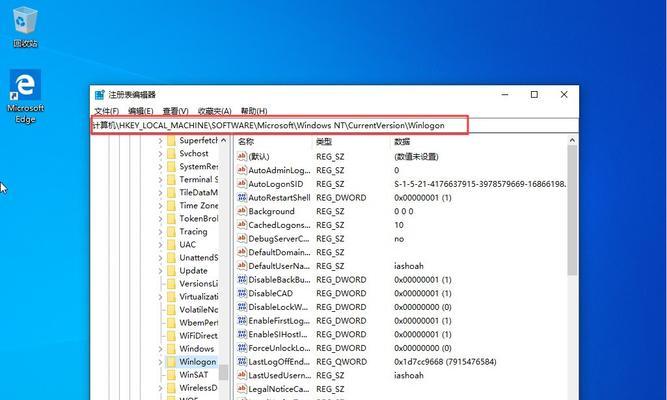Open the 文件(F) menu
667x400 pixels.
[x=106, y=111]
